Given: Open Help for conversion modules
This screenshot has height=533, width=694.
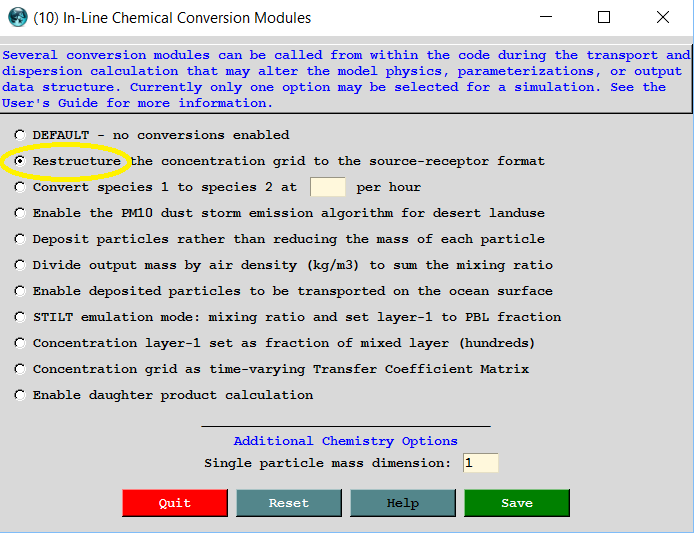Looking at the screenshot, I should [x=402, y=503].
